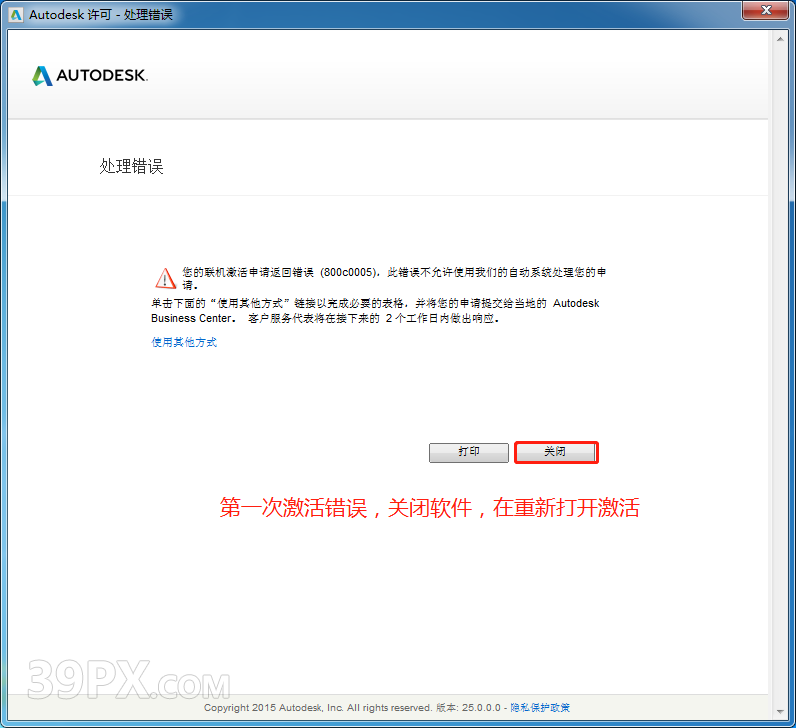Click the red warning triangle icon
Viewport: 796px width, 728px height.
coord(165,278)
